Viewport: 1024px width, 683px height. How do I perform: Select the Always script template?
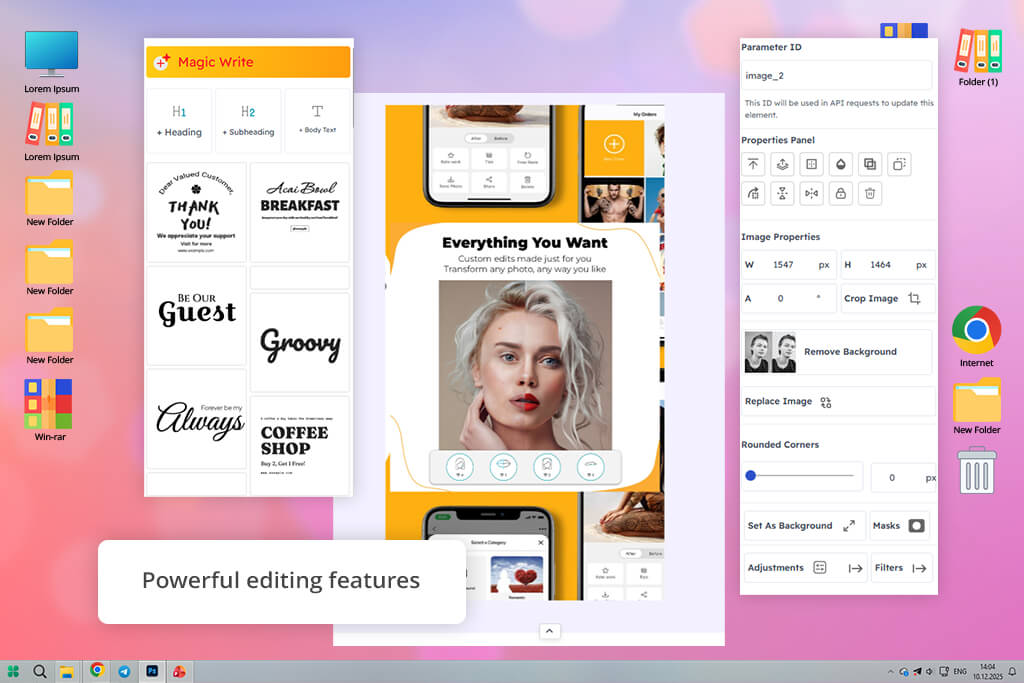(x=196, y=419)
